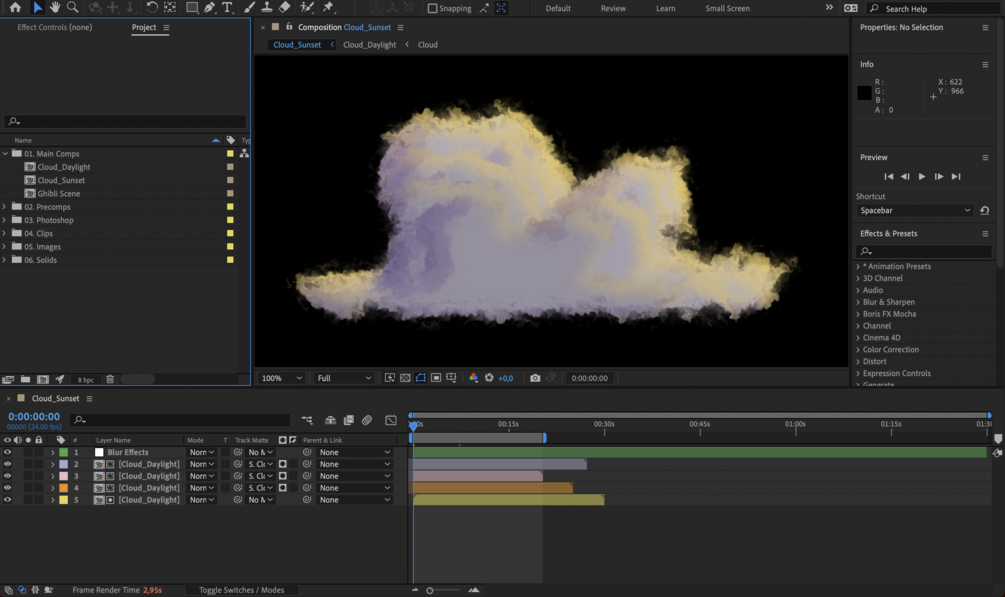1005x597 pixels.
Task: Open the Full resolution dropdown
Action: [x=343, y=378]
